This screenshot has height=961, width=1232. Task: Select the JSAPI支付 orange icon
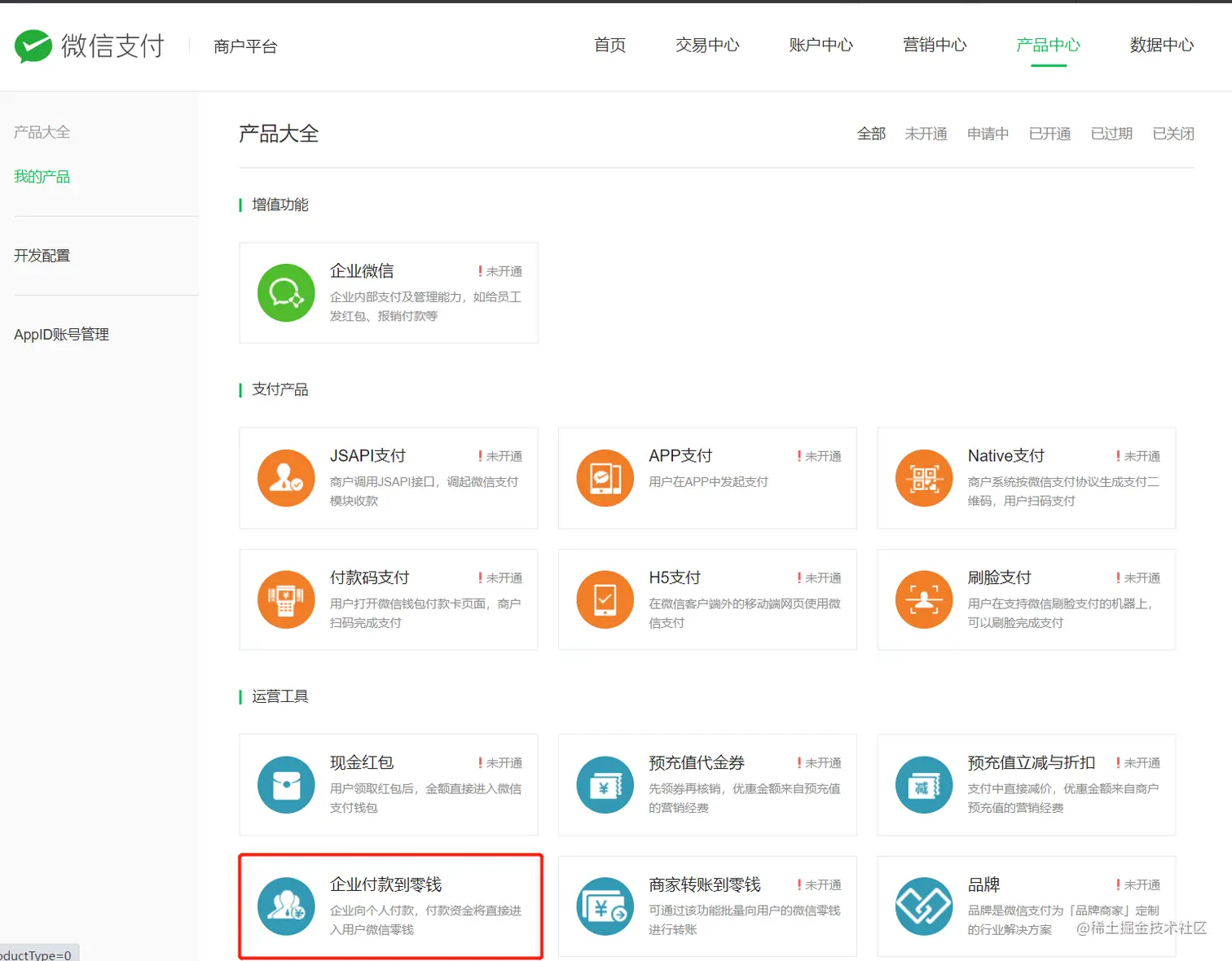(x=286, y=478)
